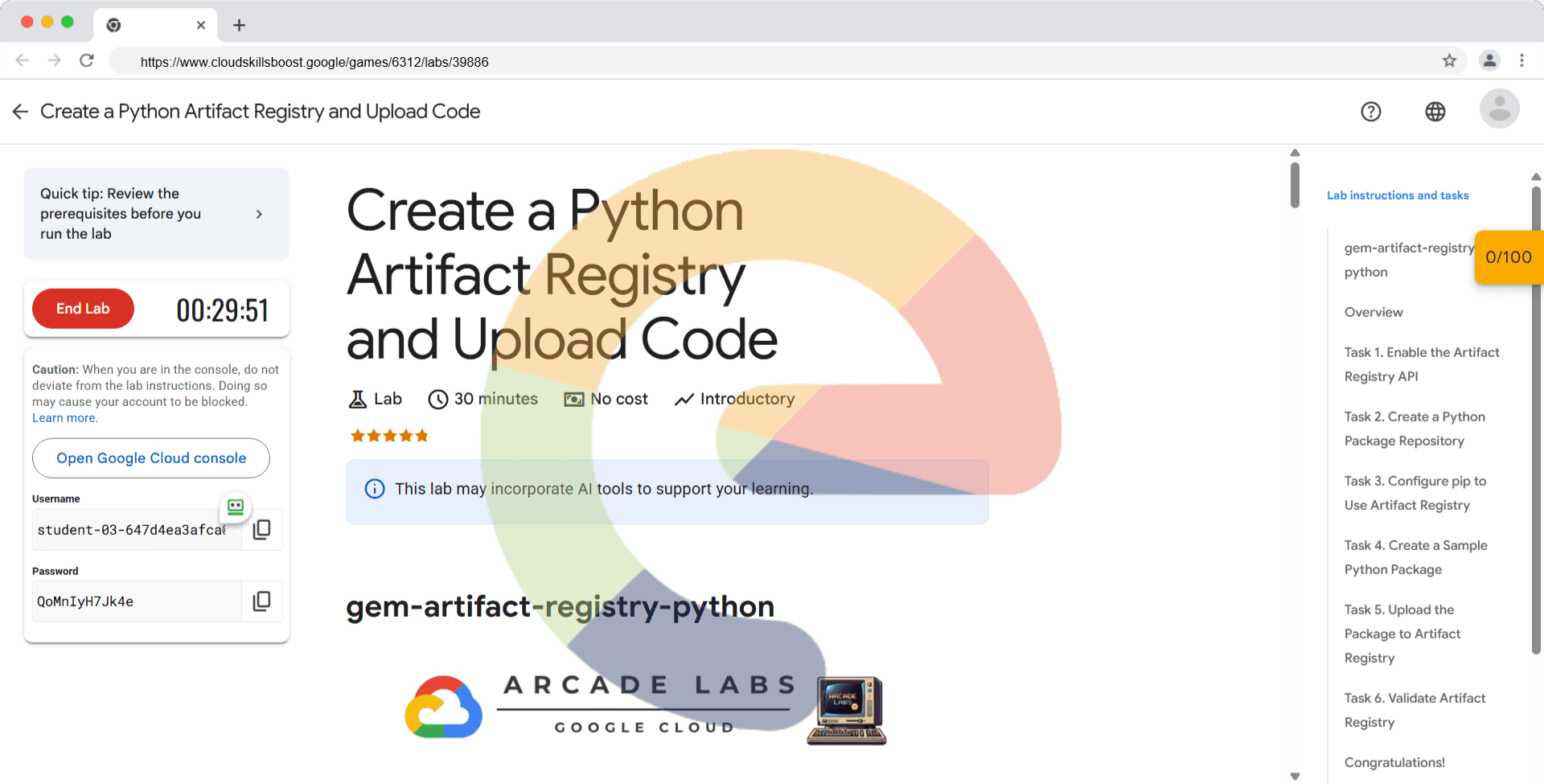Click the user avatar in page header
This screenshot has width=1544, height=784.
pyautogui.click(x=1499, y=109)
